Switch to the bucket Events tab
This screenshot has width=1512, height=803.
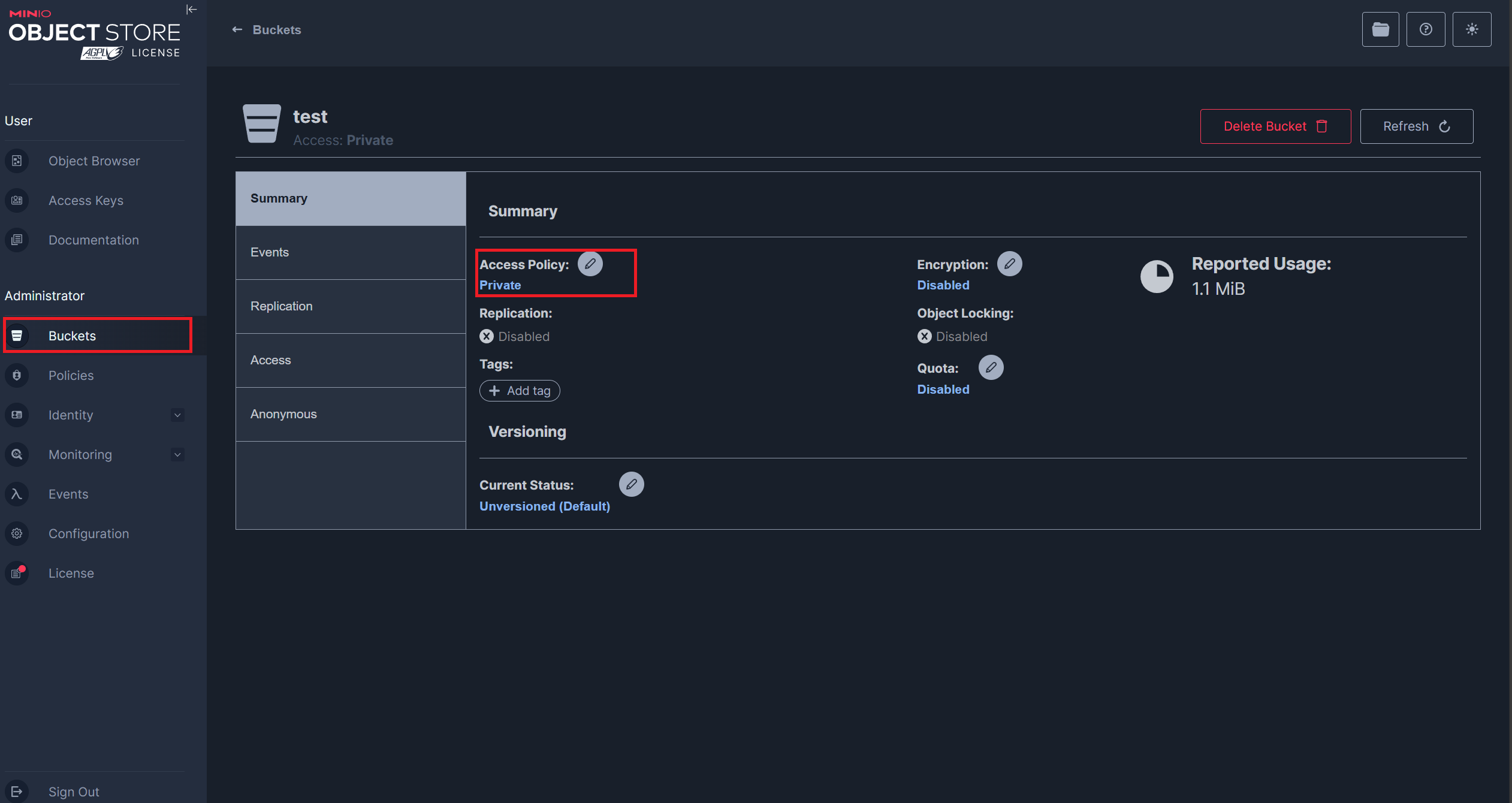[351, 252]
